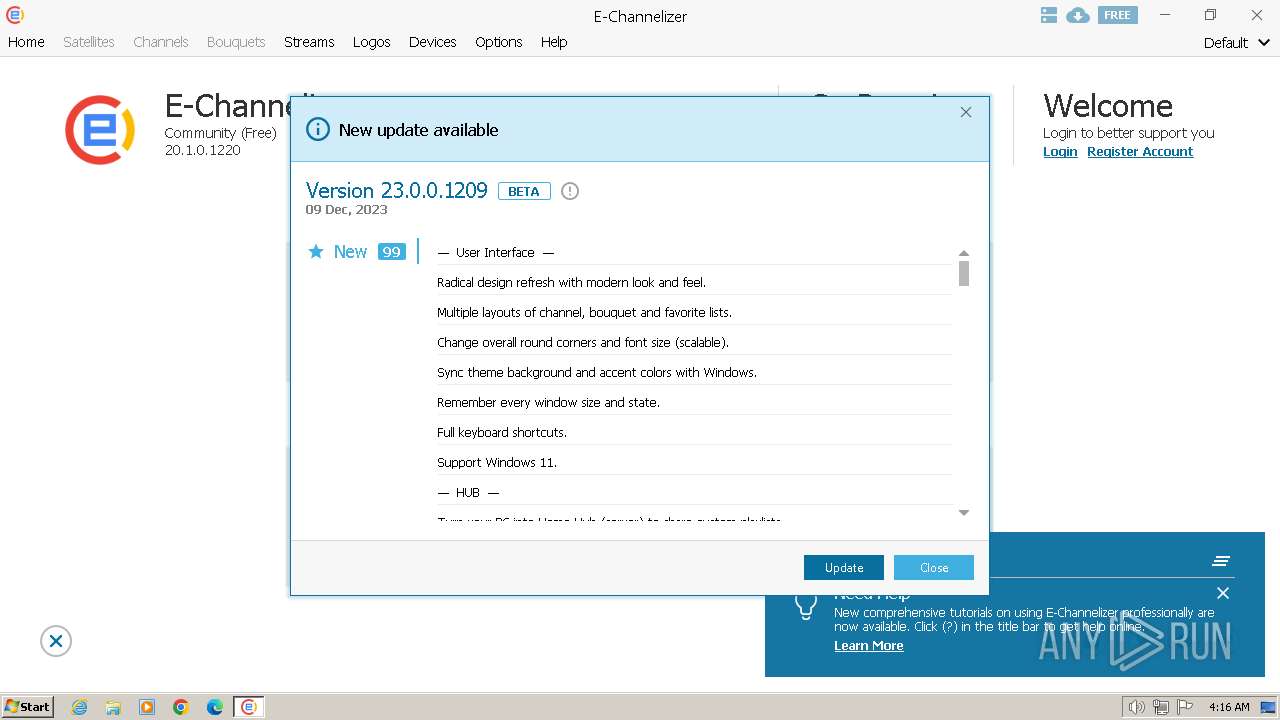Click the FREE edition badge
The image size is (1280, 720).
1117,15
